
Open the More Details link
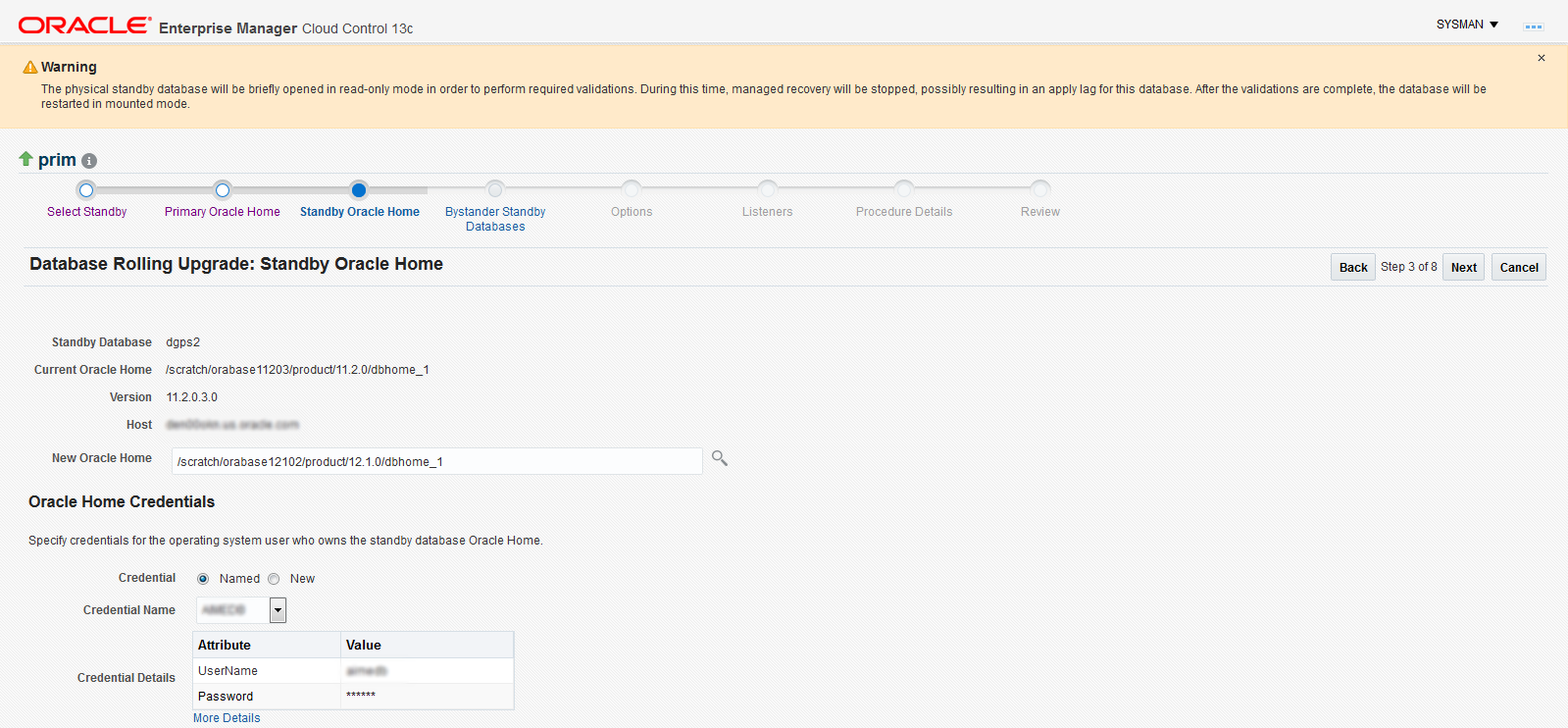pos(227,718)
